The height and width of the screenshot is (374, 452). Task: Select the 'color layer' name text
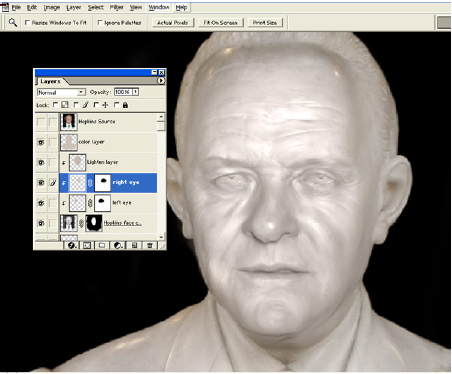point(91,142)
